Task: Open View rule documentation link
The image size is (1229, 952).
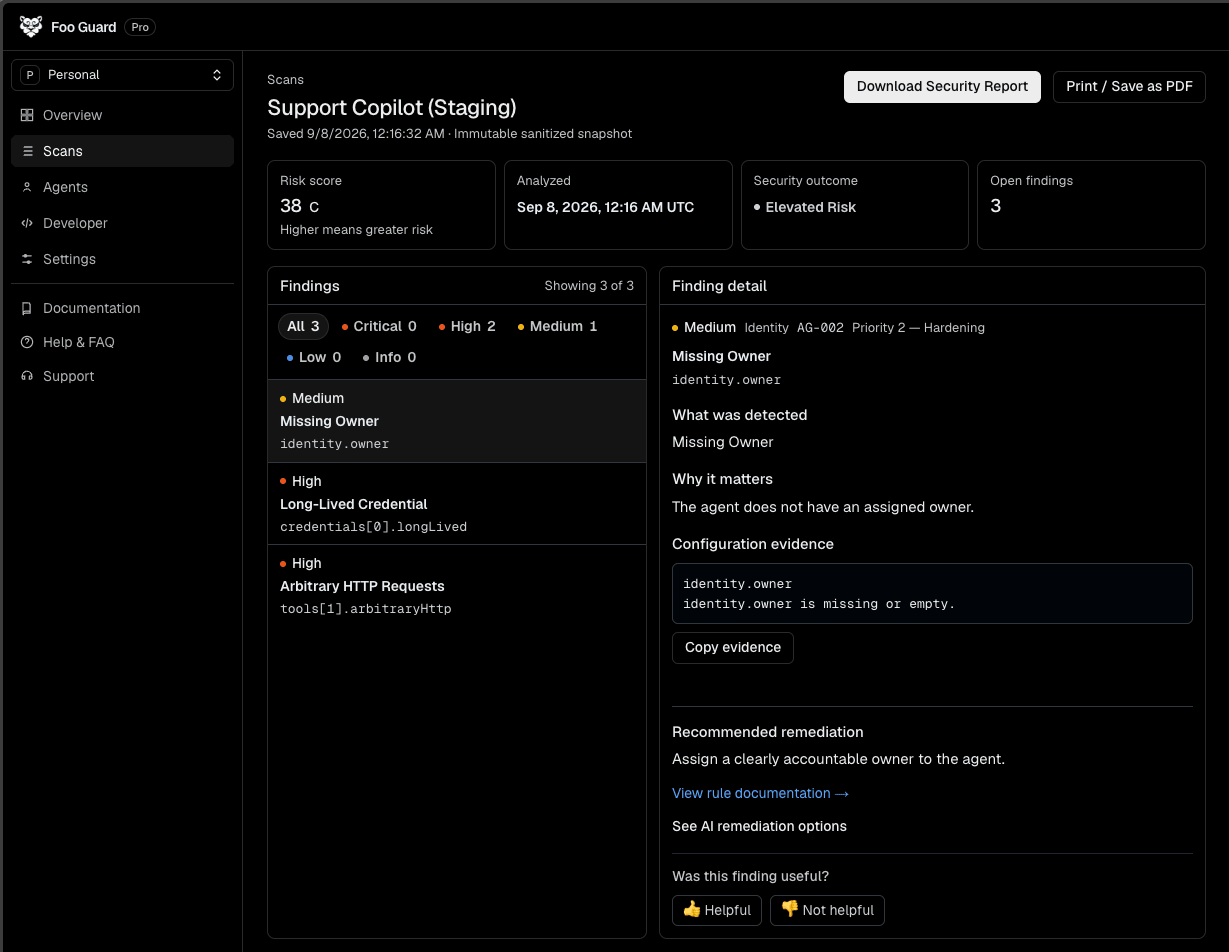Action: point(760,793)
